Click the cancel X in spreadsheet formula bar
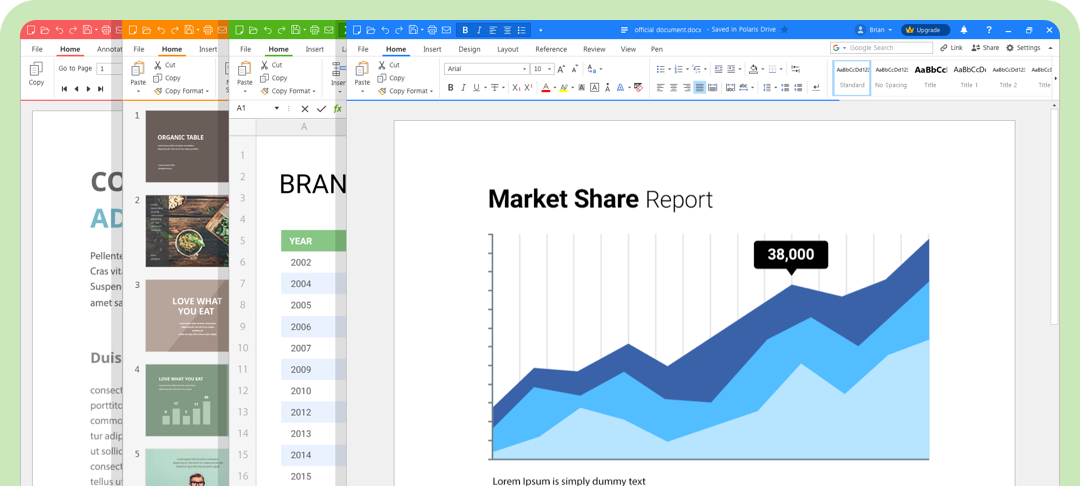 304,109
